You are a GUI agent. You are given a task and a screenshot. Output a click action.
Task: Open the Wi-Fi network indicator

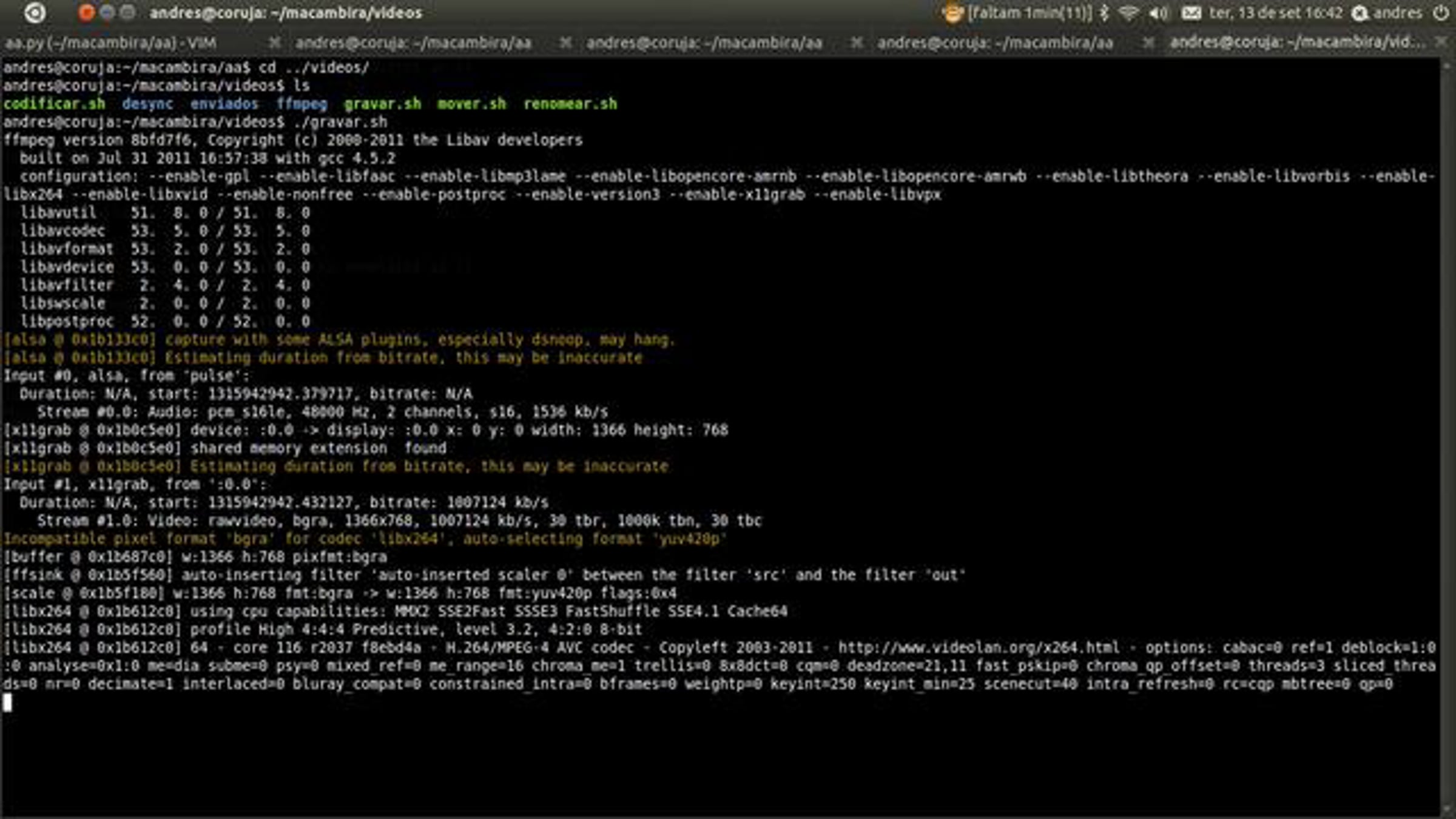click(1128, 13)
